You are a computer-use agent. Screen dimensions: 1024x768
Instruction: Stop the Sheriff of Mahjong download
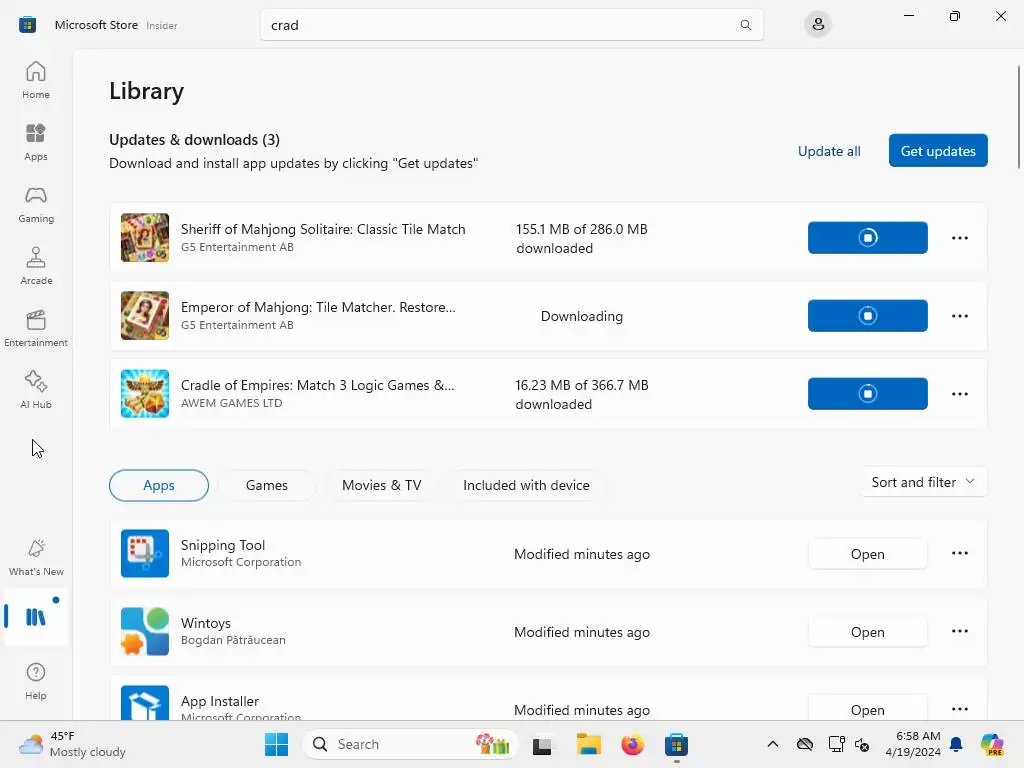867,238
